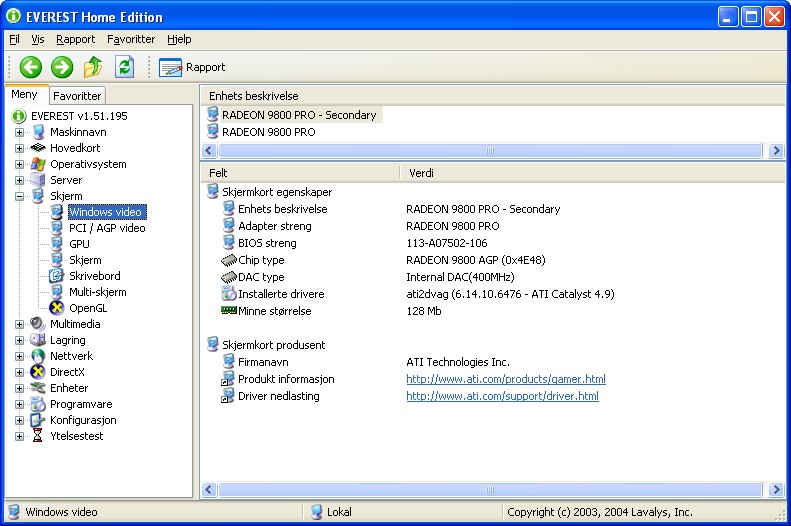Screen dimensions: 791x526
Task: Expand the DirectX tree node
Action: [19, 373]
